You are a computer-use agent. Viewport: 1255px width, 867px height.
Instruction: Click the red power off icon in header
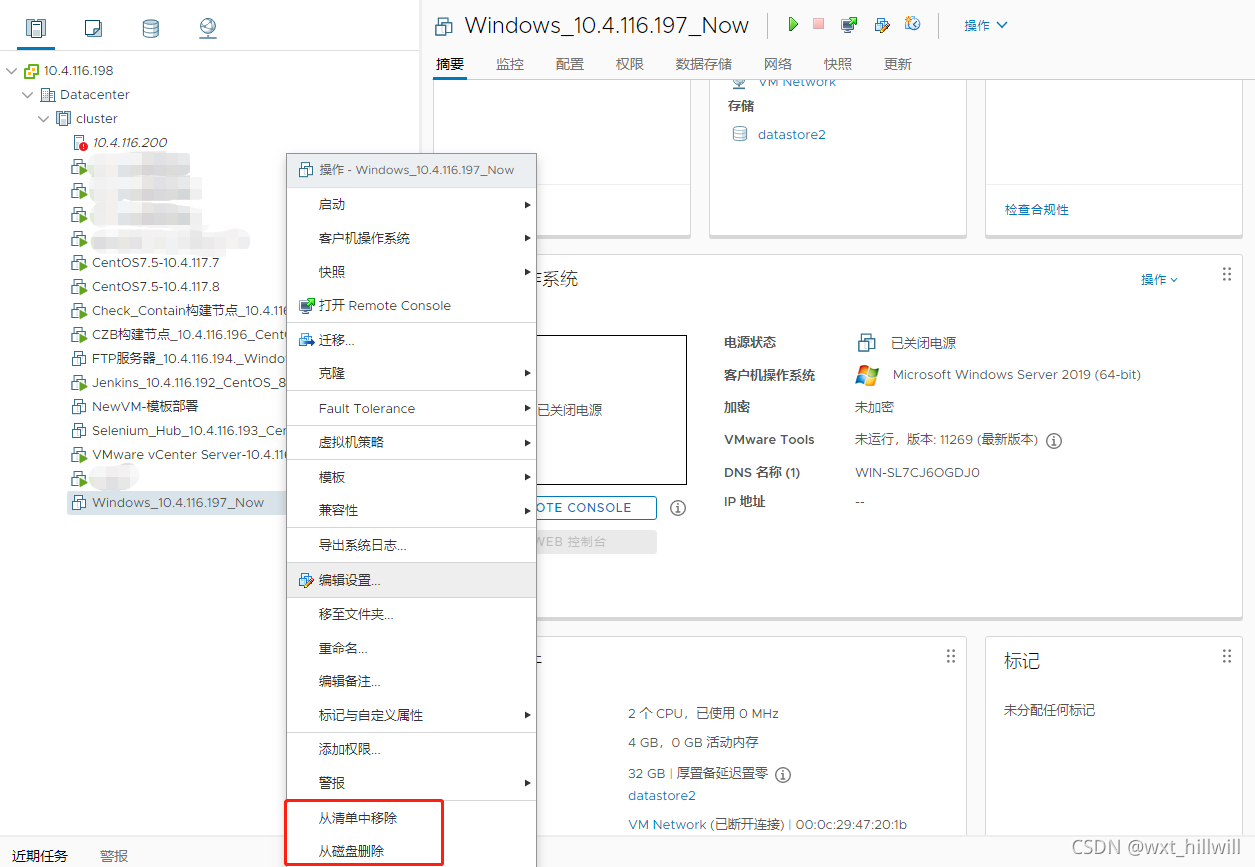pos(818,24)
